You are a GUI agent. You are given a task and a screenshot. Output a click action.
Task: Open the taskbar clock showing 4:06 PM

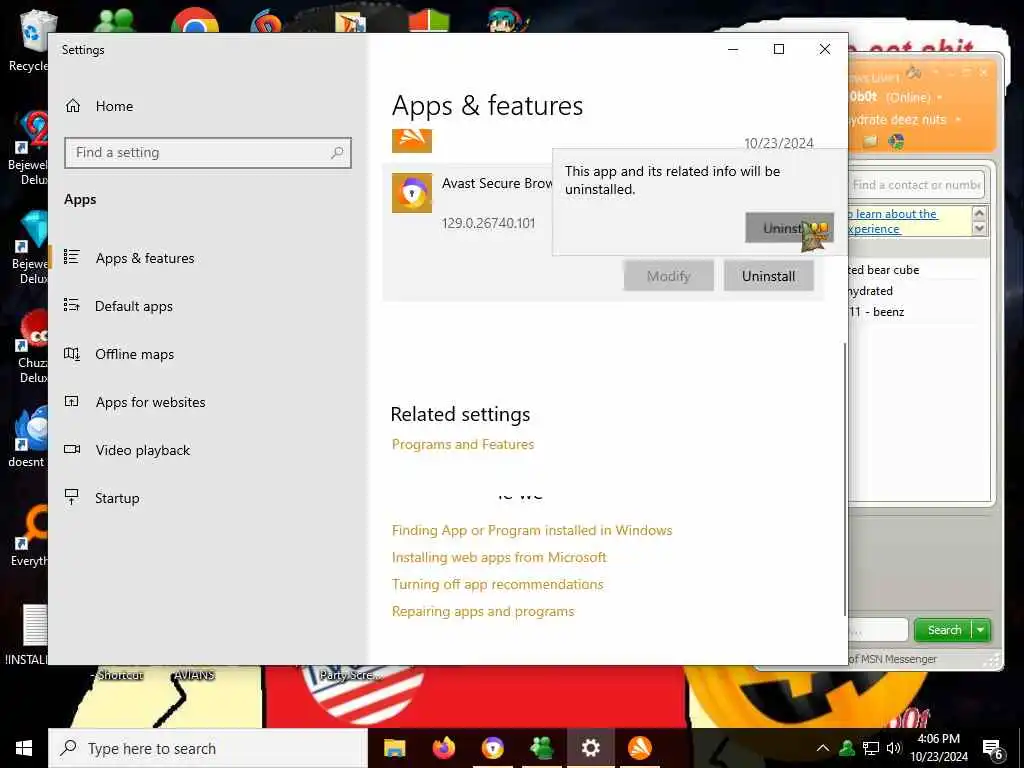(938, 748)
